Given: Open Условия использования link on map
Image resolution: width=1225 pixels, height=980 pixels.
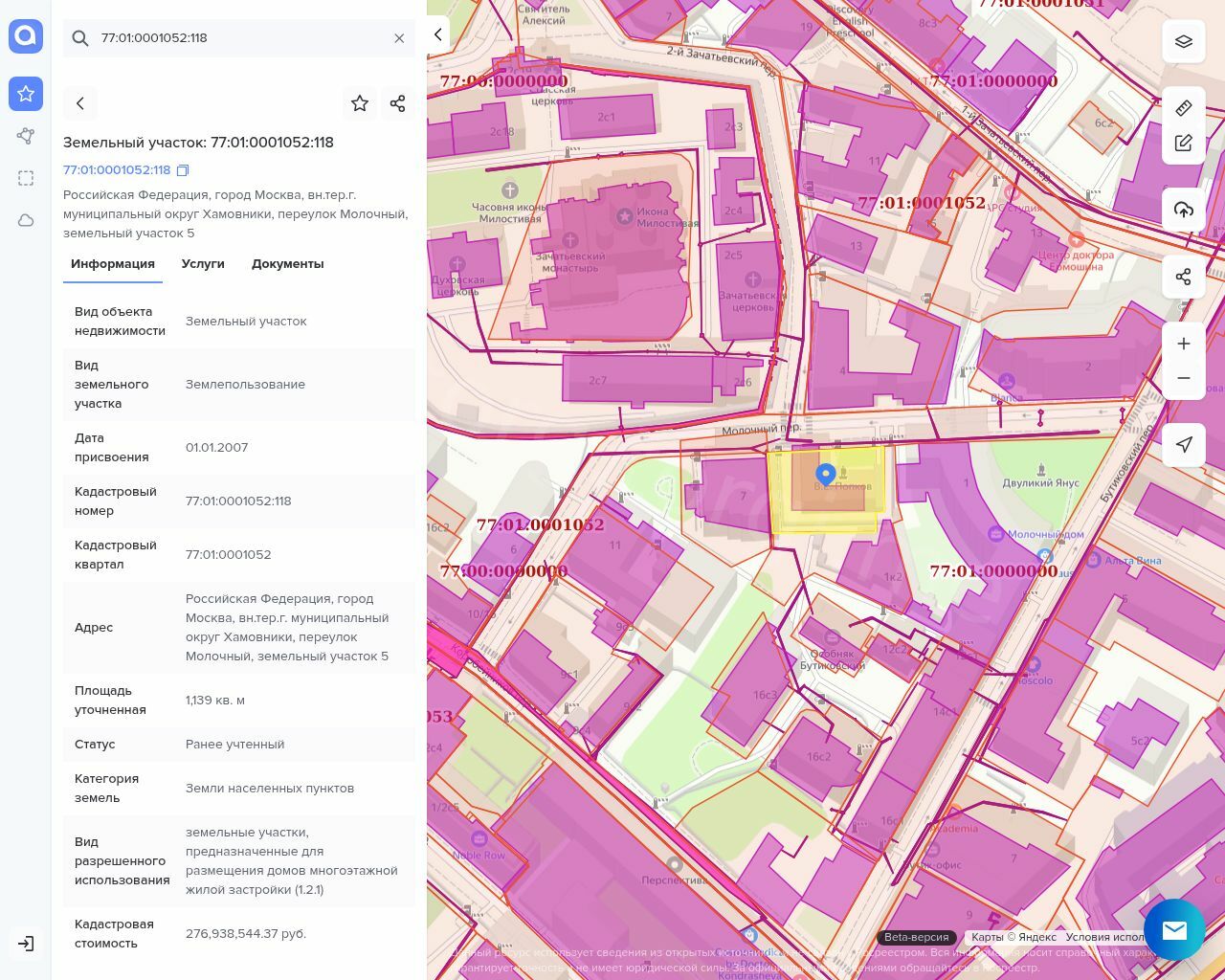Looking at the screenshot, I should click(1105, 937).
